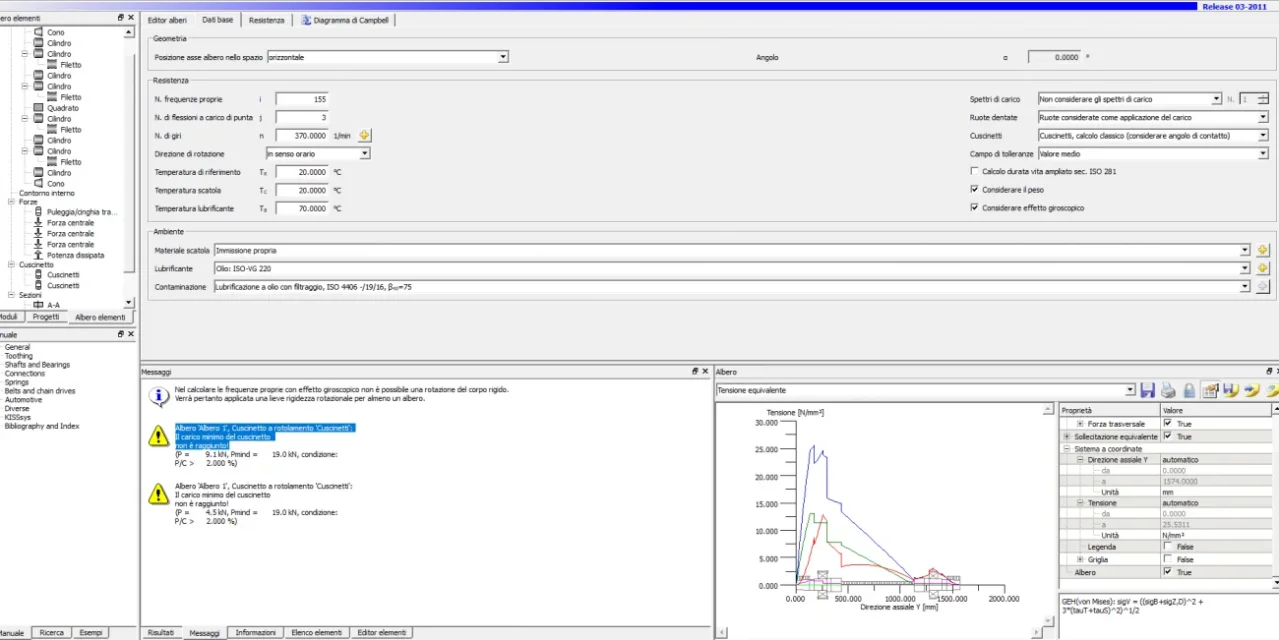Click the save diagram floppy disk icon
Viewport: 1279px width, 640px height.
coord(1147,390)
